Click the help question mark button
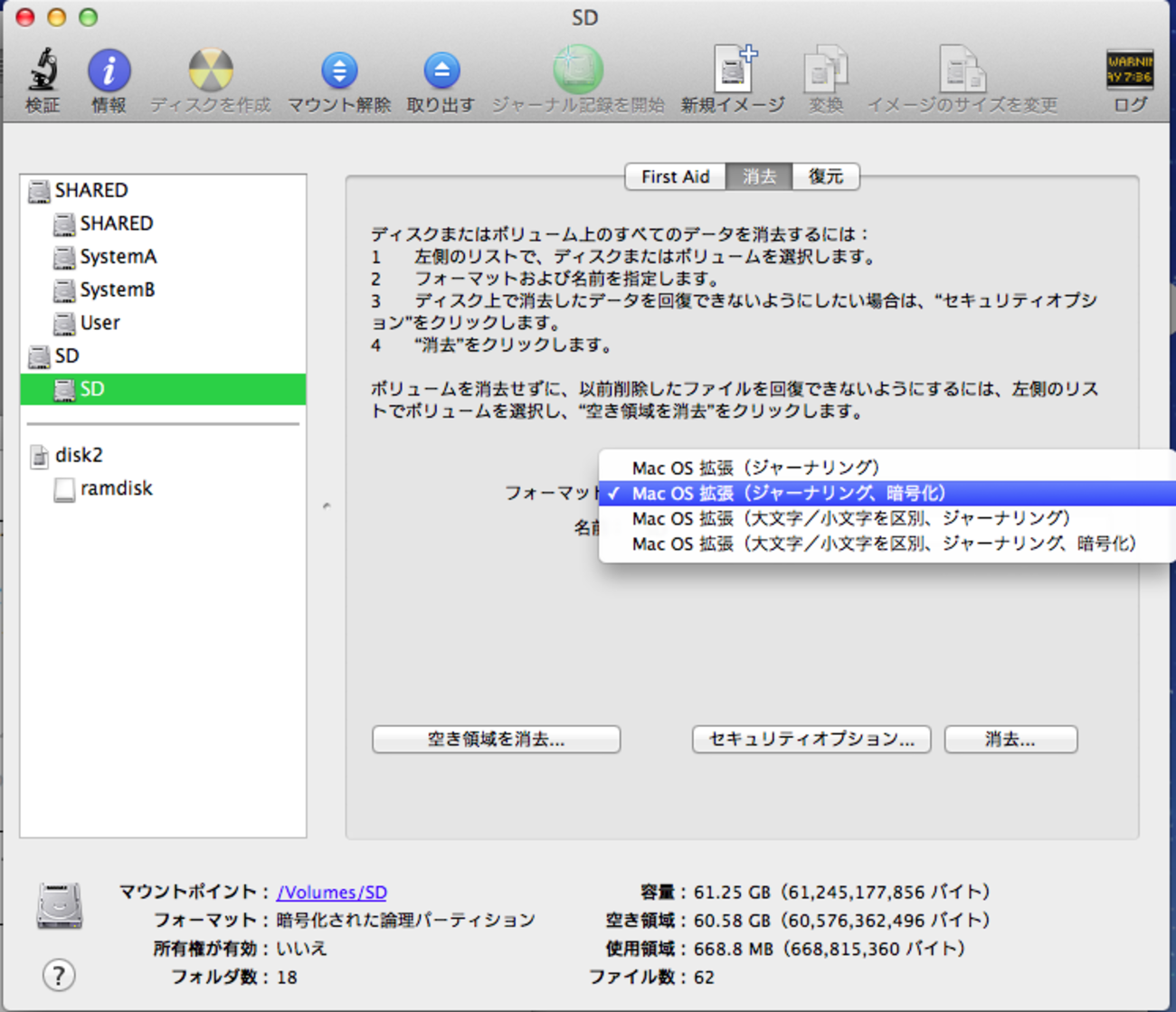The height and width of the screenshot is (1012, 1176). click(58, 976)
